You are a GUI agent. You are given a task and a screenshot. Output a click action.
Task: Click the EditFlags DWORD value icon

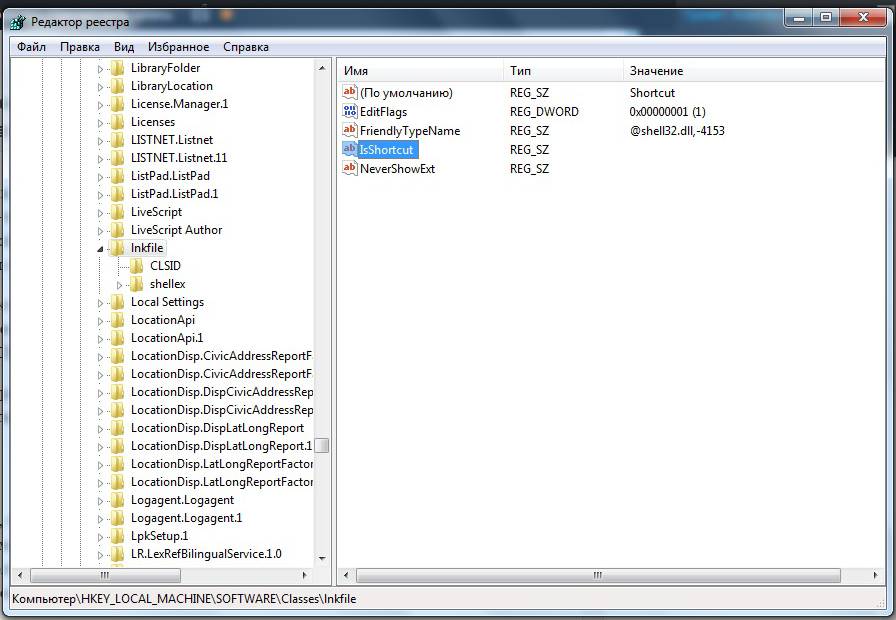[x=350, y=112]
